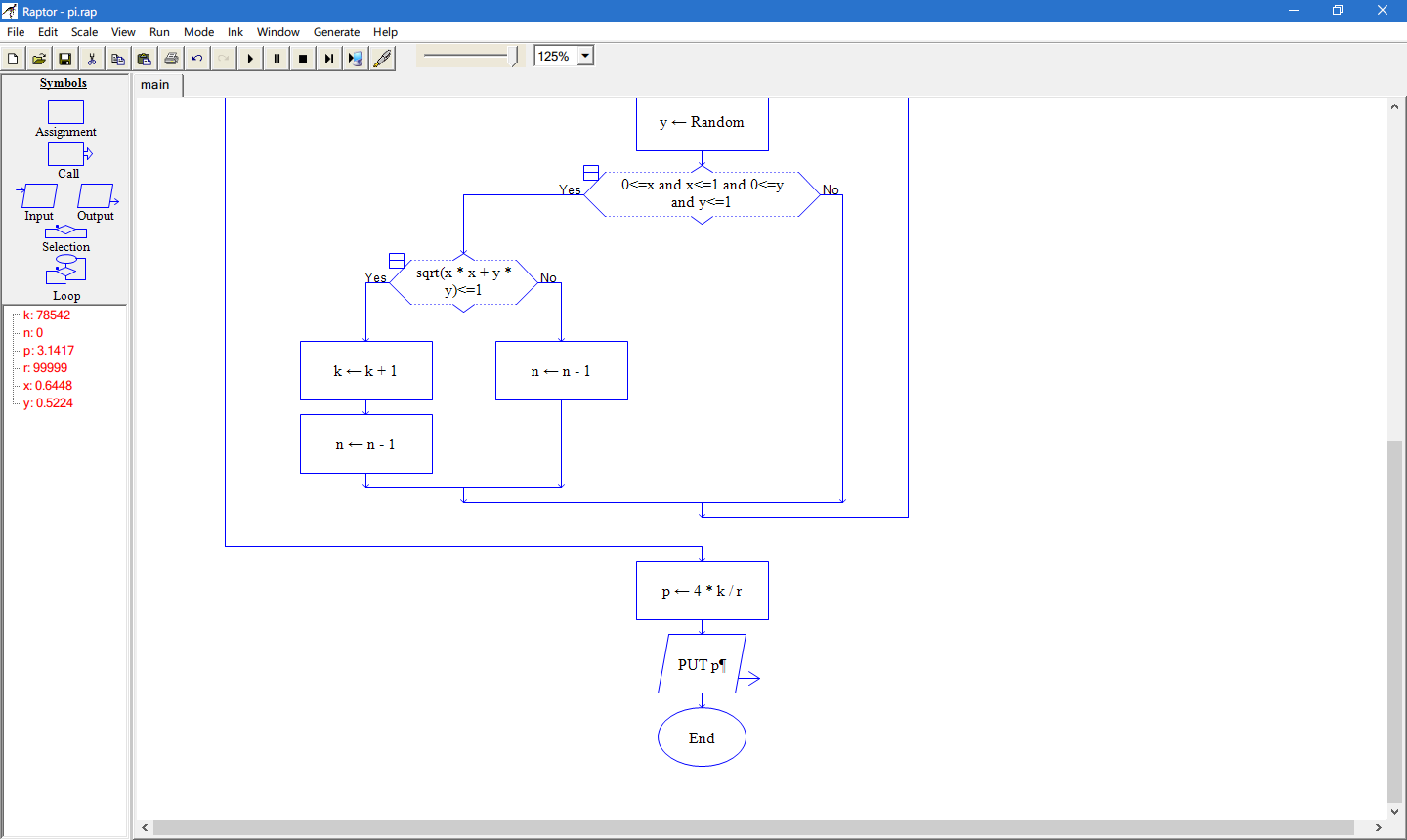This screenshot has width=1407, height=840.
Task: Select the k ← k + 1 assignment box
Action: coord(366,371)
